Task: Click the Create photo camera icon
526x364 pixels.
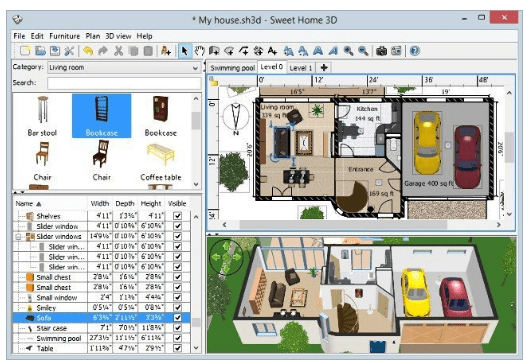Action: coord(381,51)
